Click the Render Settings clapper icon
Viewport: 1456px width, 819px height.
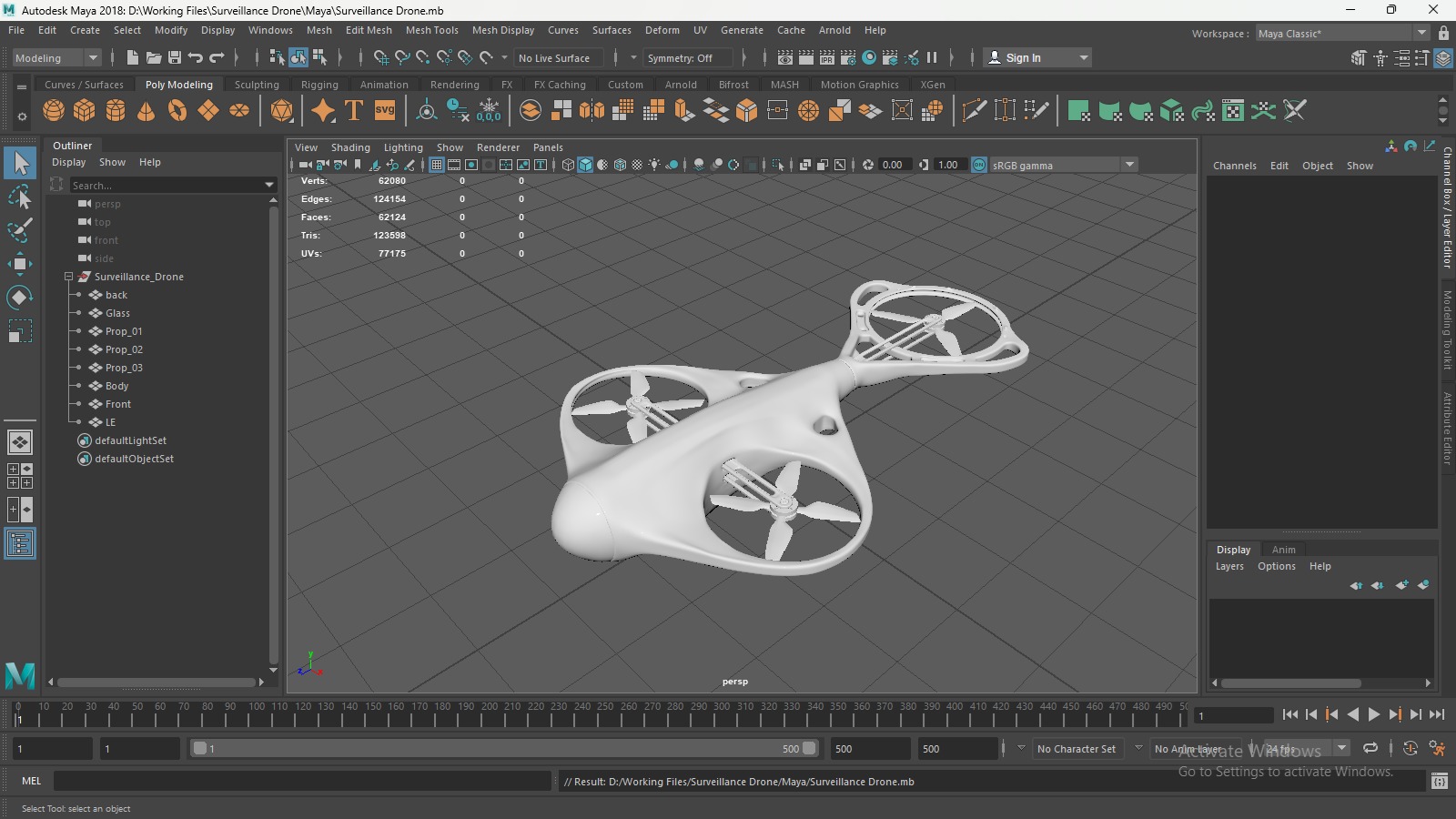pyautogui.click(x=848, y=57)
